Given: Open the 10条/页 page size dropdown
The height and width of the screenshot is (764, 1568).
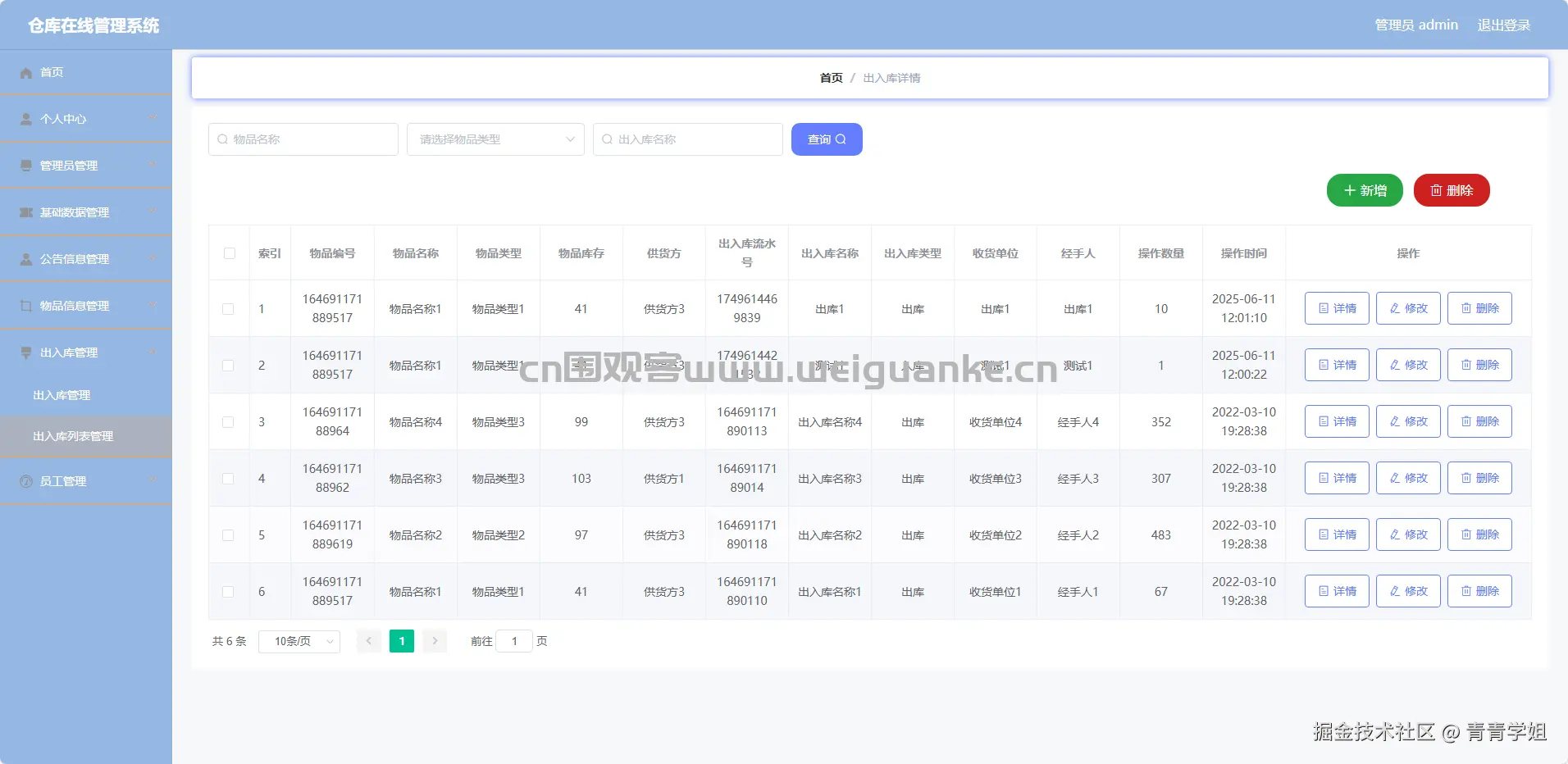Looking at the screenshot, I should (x=299, y=642).
